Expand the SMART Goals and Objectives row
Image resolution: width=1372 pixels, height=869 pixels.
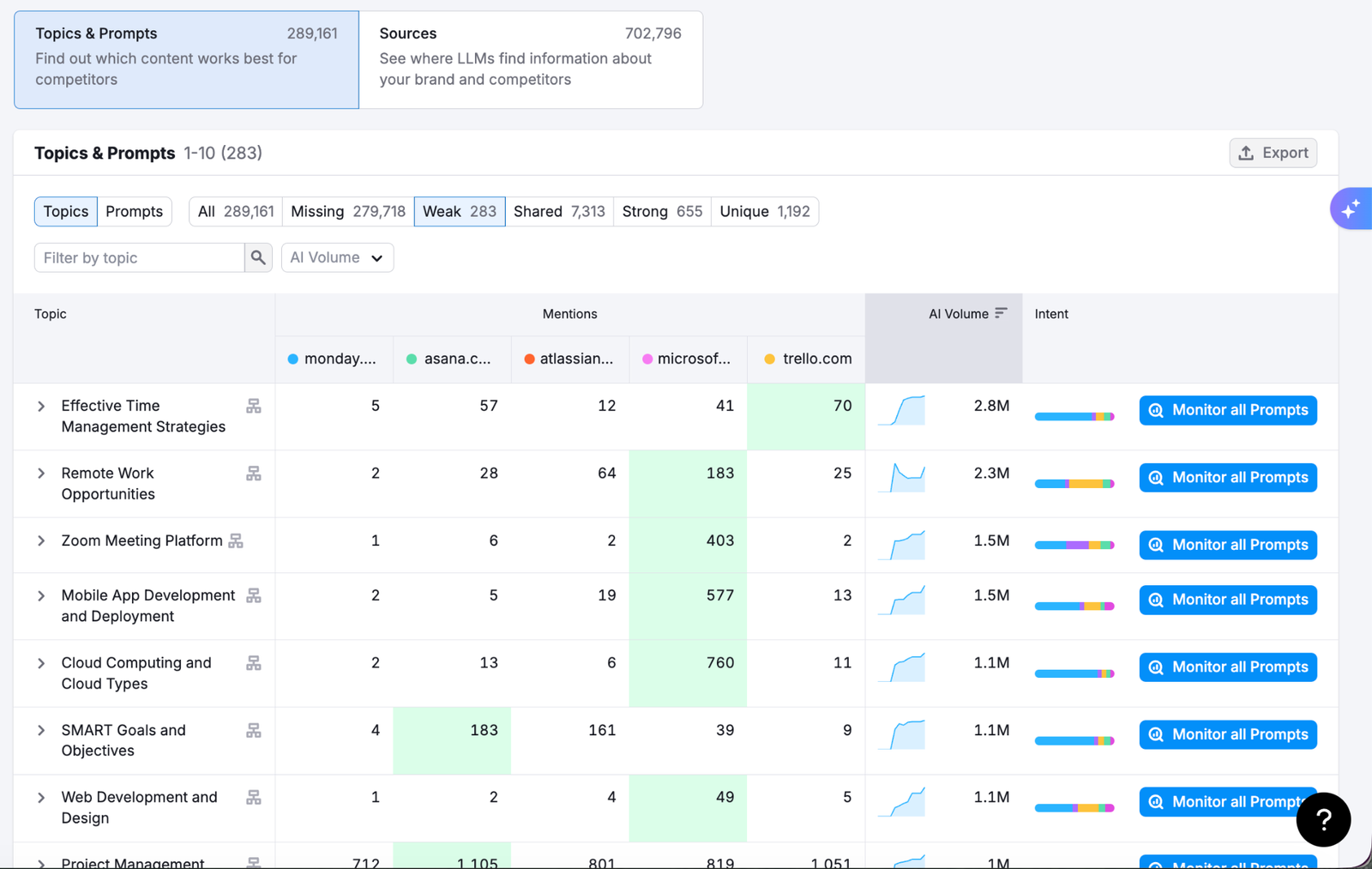(x=41, y=730)
